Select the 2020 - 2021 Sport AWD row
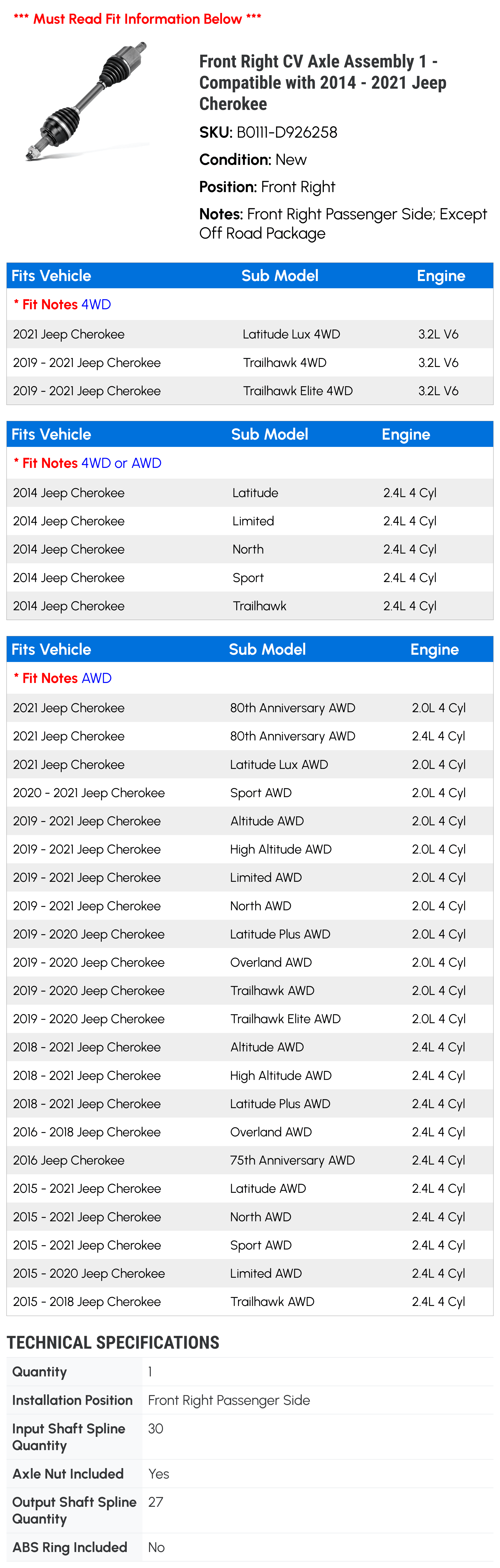This screenshot has height=1568, width=500. point(250,793)
